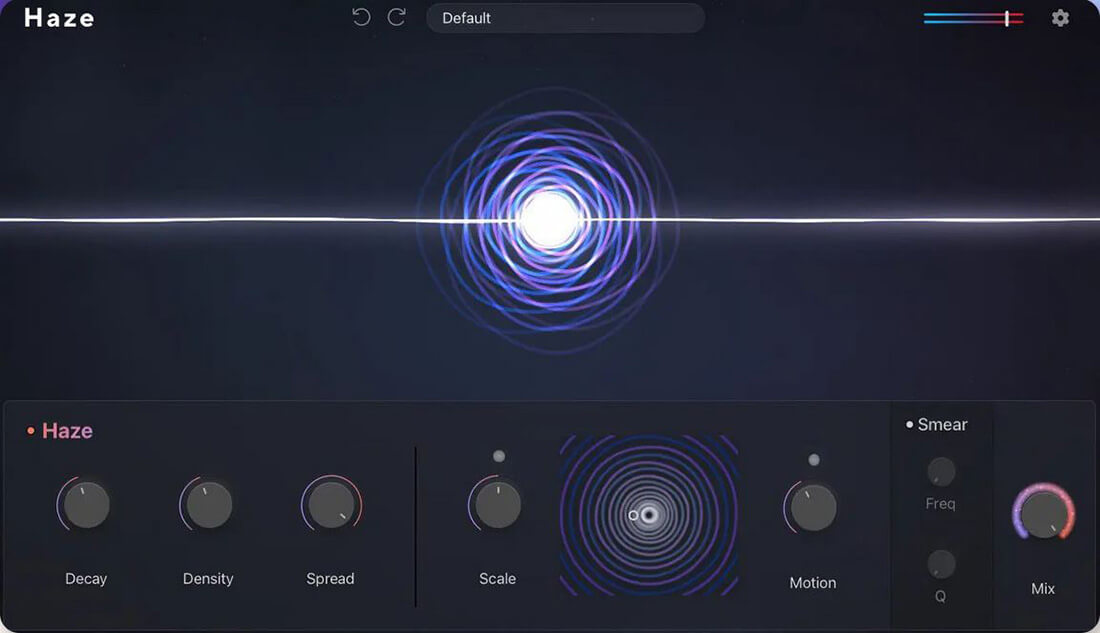
Task: Redo the last change
Action: [x=395, y=17]
